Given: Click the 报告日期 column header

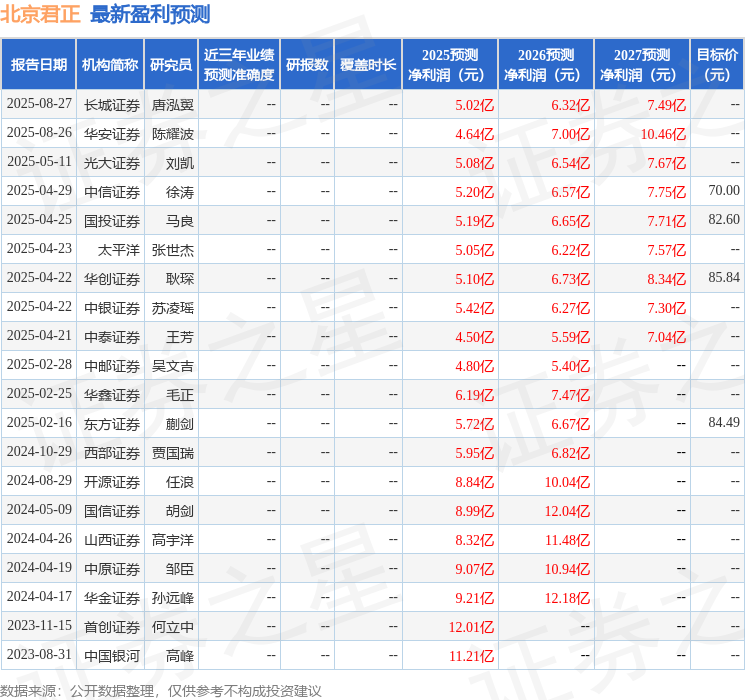Looking at the screenshot, I should click(38, 65).
